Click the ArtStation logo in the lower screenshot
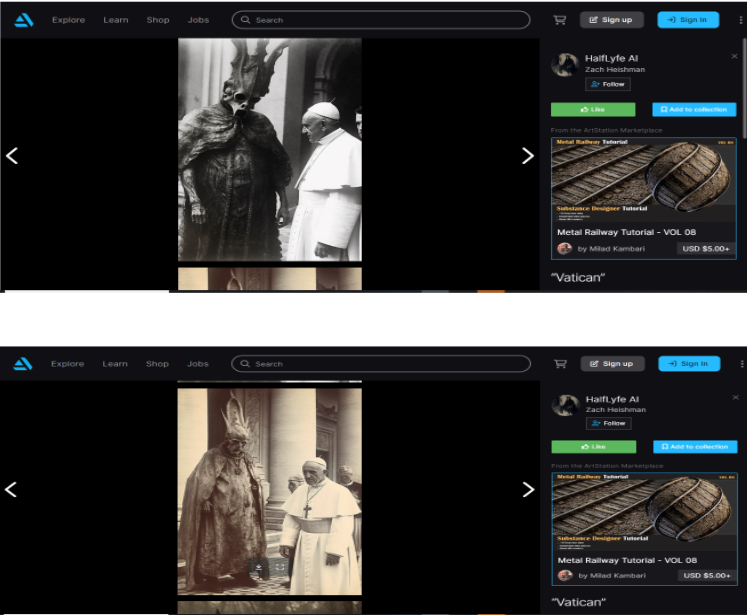 23,364
